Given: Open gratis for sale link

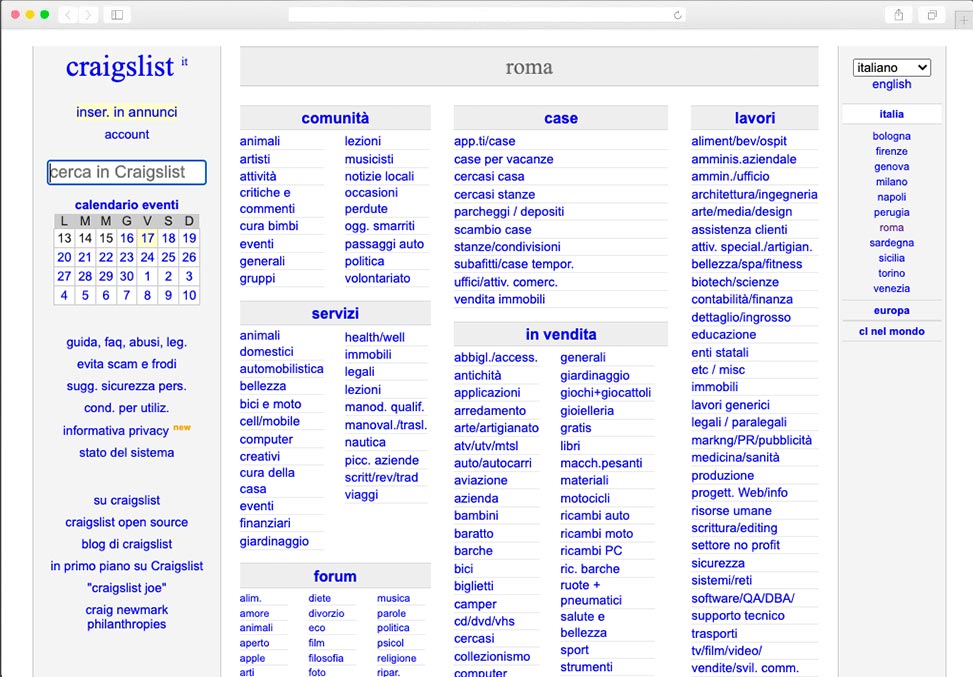Looking at the screenshot, I should tap(576, 428).
